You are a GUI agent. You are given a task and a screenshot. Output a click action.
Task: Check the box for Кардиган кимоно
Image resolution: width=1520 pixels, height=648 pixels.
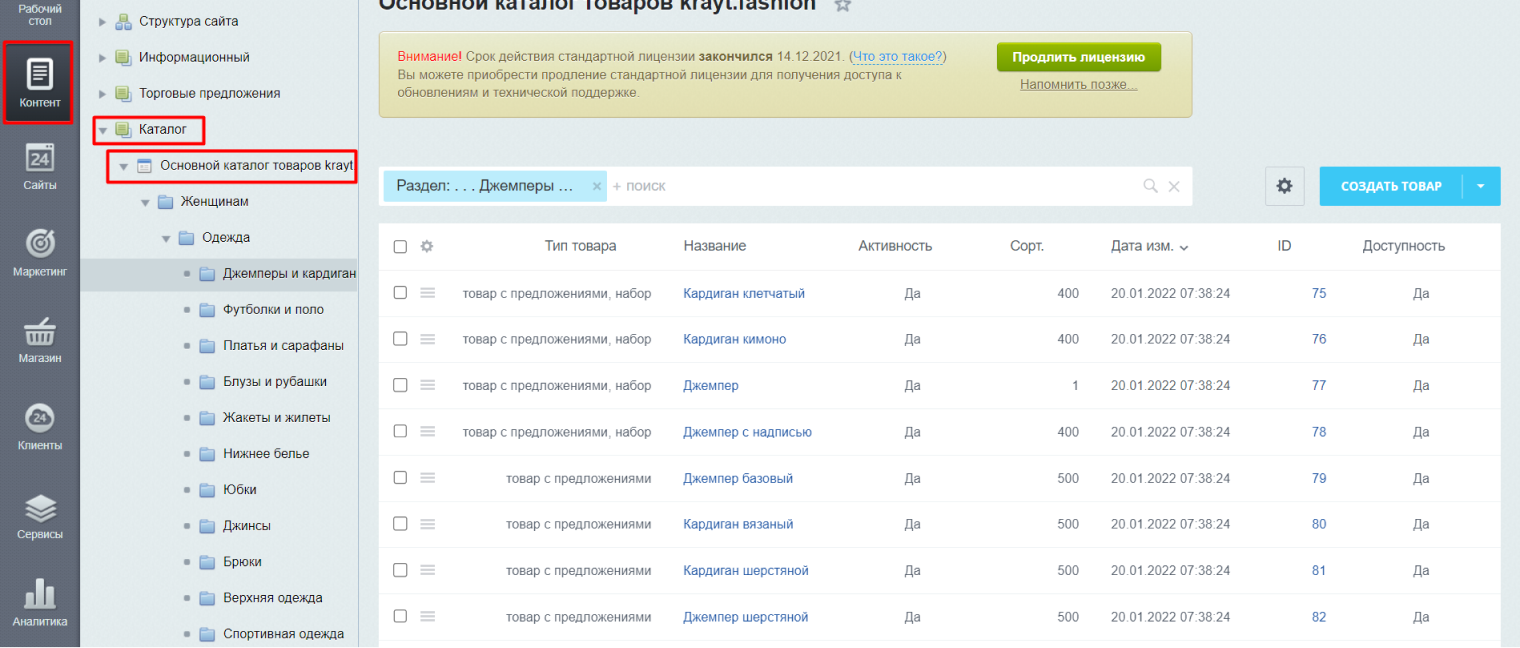tap(400, 339)
